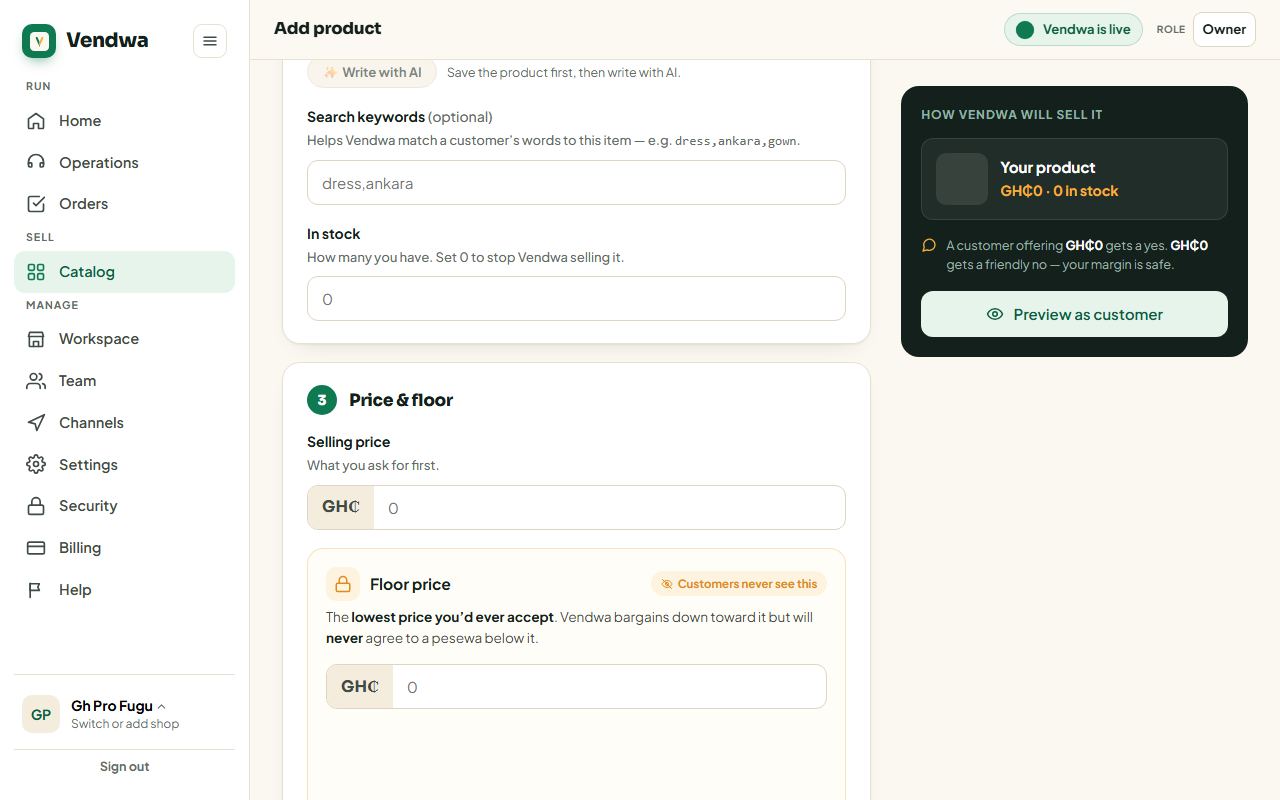Click the Team people icon
The height and width of the screenshot is (800, 1280).
[36, 381]
